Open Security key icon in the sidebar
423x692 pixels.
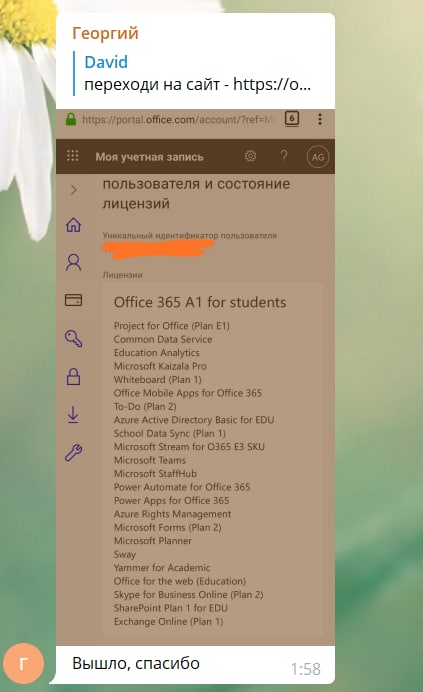(73, 339)
